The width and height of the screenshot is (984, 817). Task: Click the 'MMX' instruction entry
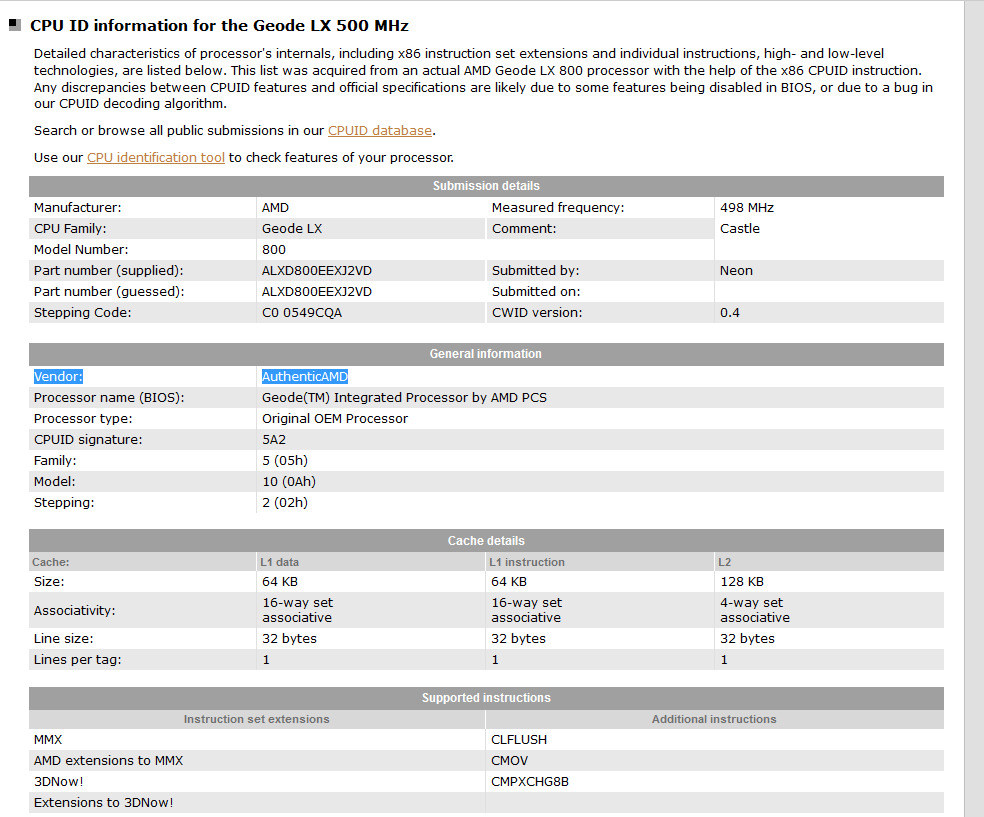pyautogui.click(x=48, y=740)
